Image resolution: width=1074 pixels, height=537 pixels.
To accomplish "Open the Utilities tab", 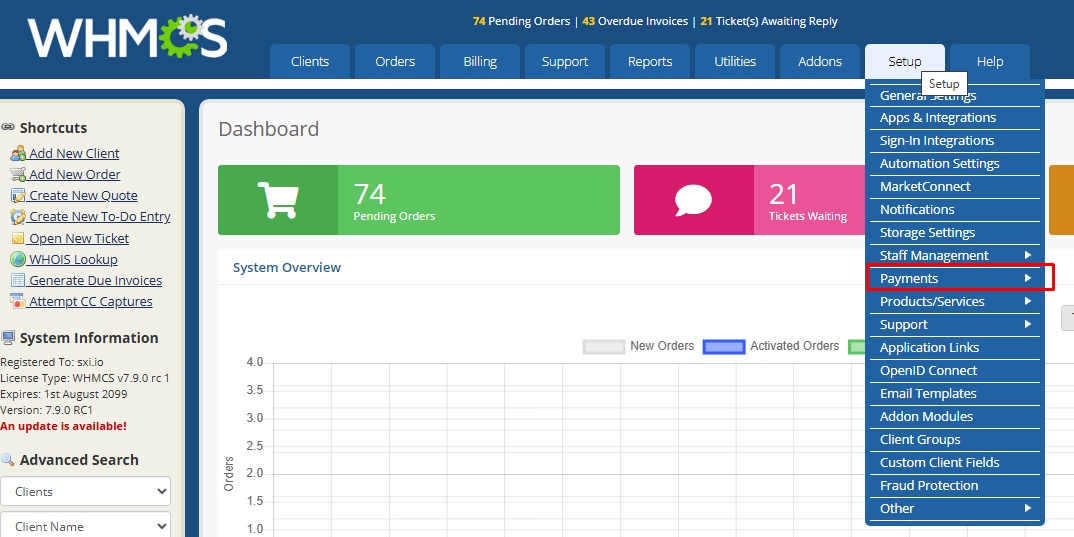I will [734, 62].
